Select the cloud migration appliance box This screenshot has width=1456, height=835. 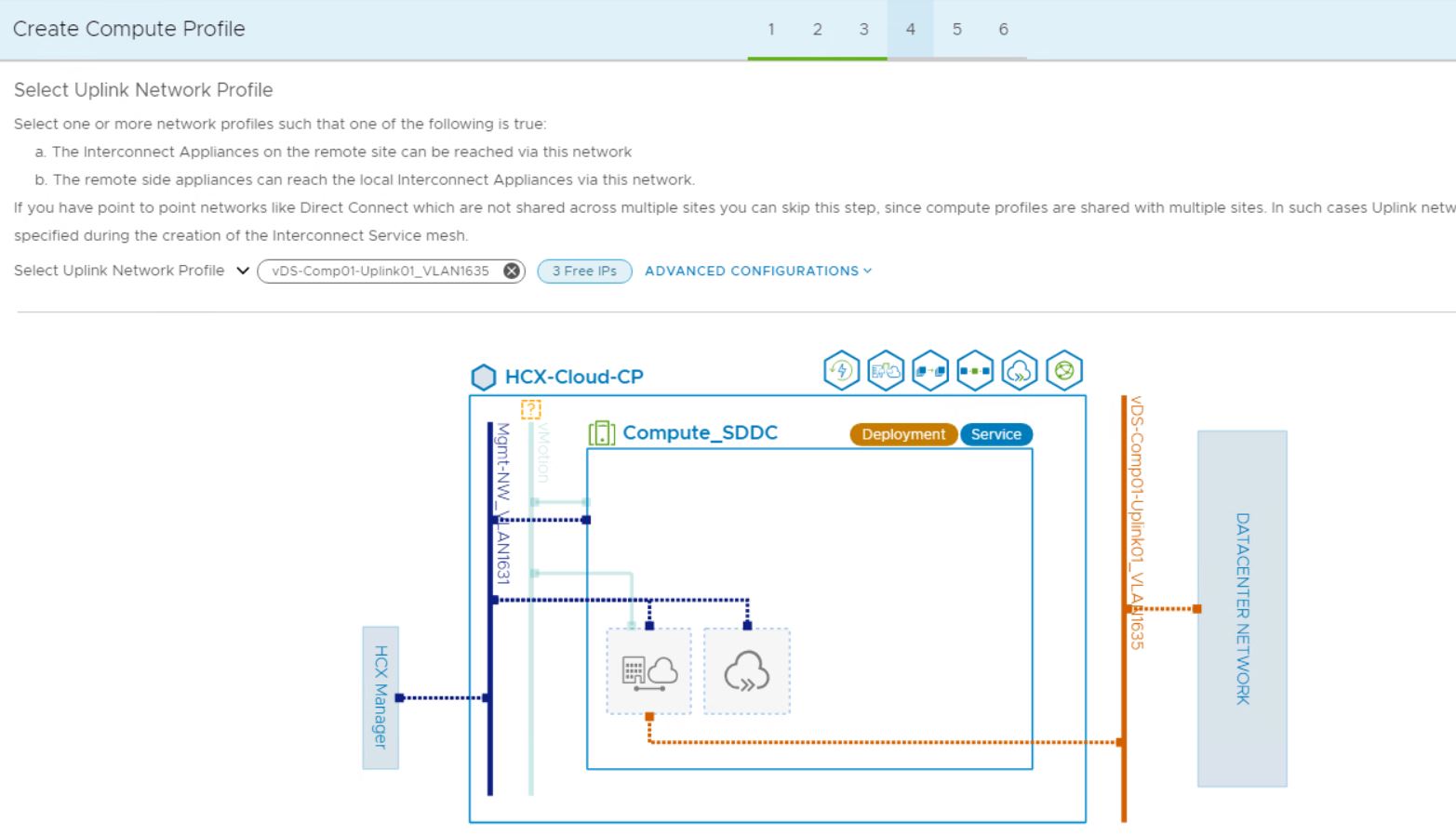coord(746,671)
